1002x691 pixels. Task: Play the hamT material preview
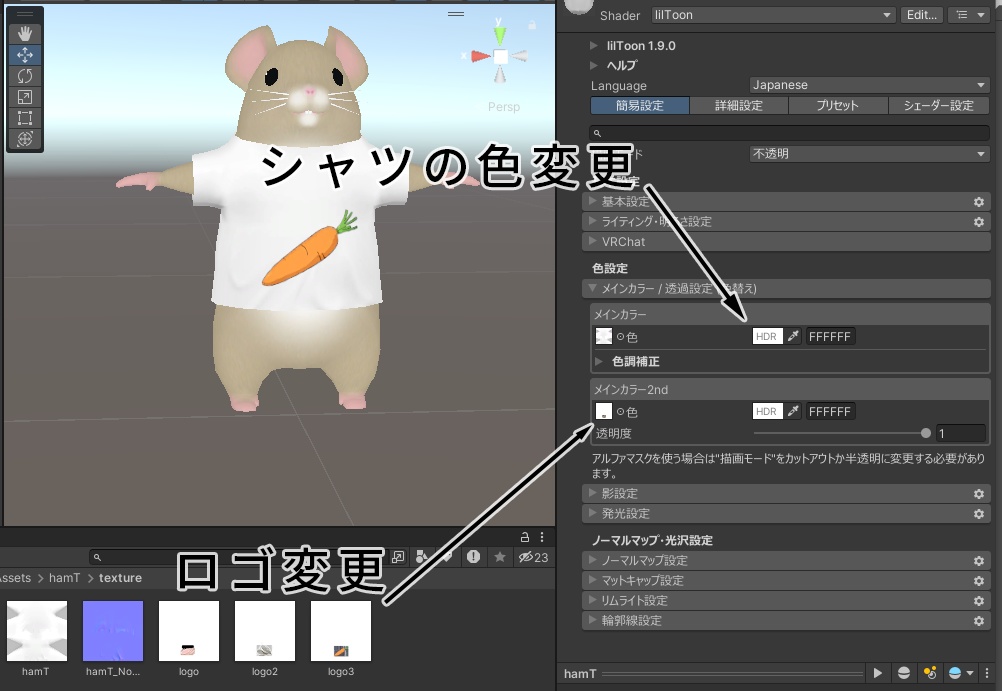tap(877, 673)
